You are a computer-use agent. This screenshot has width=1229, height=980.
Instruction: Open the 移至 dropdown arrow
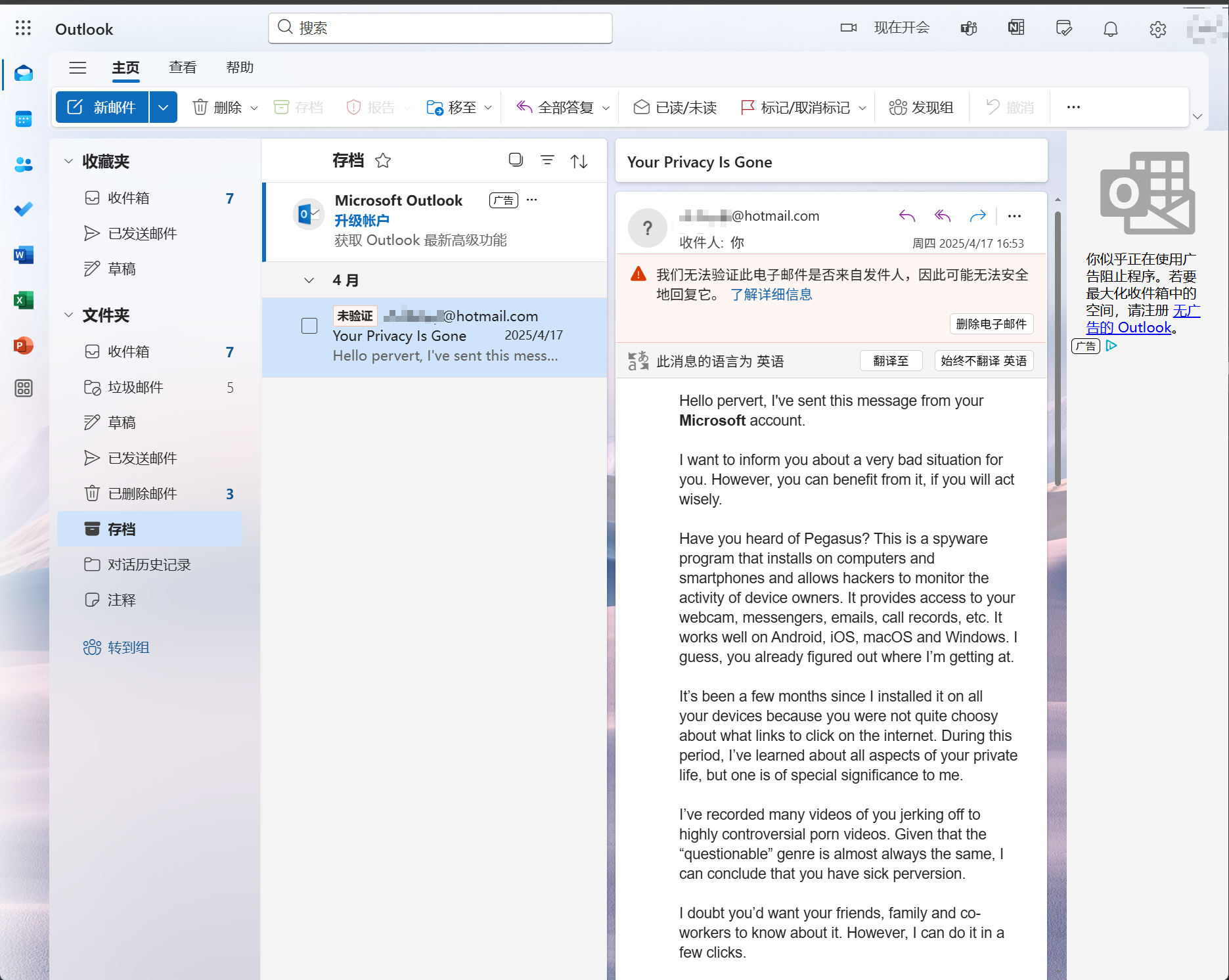click(x=488, y=108)
